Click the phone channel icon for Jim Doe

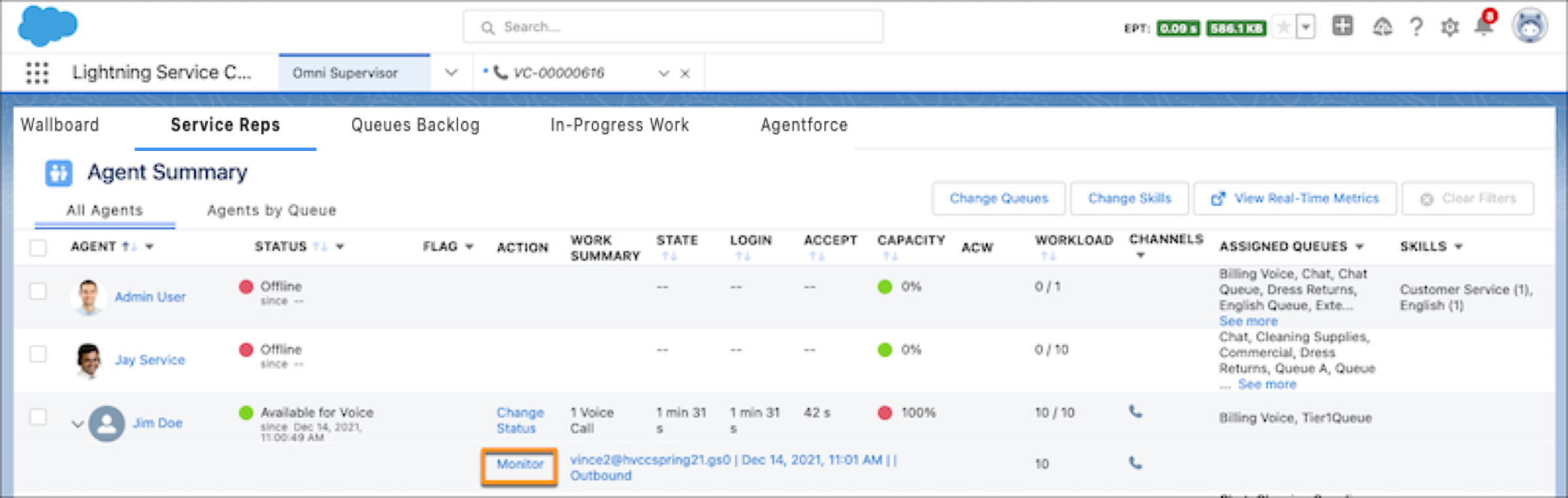(x=1135, y=412)
